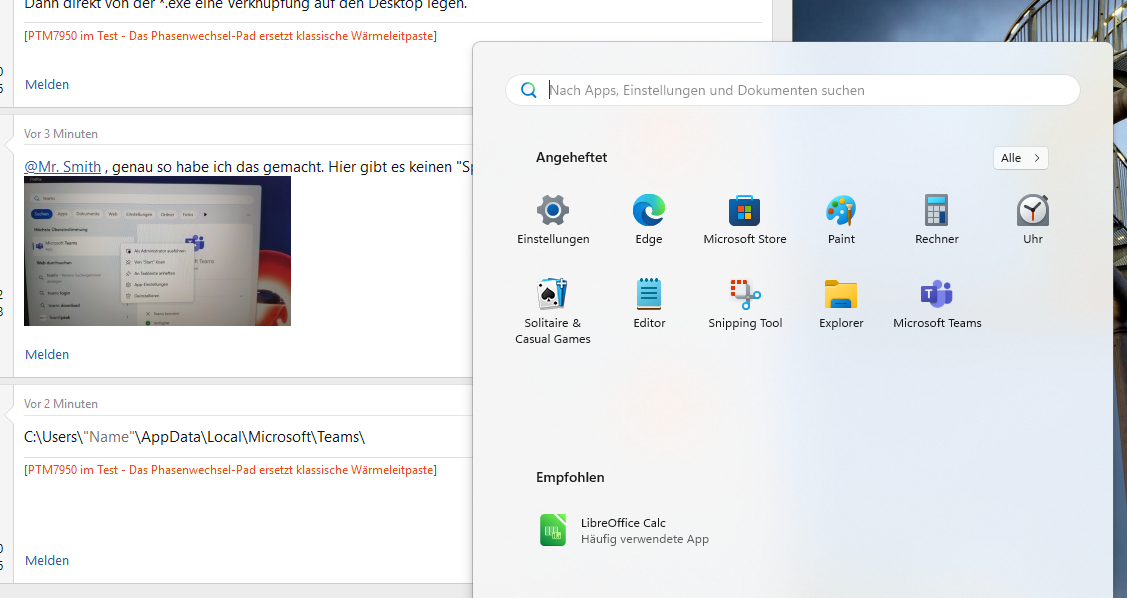
Task: Open Einstellungen from pinned apps
Action: (x=553, y=220)
